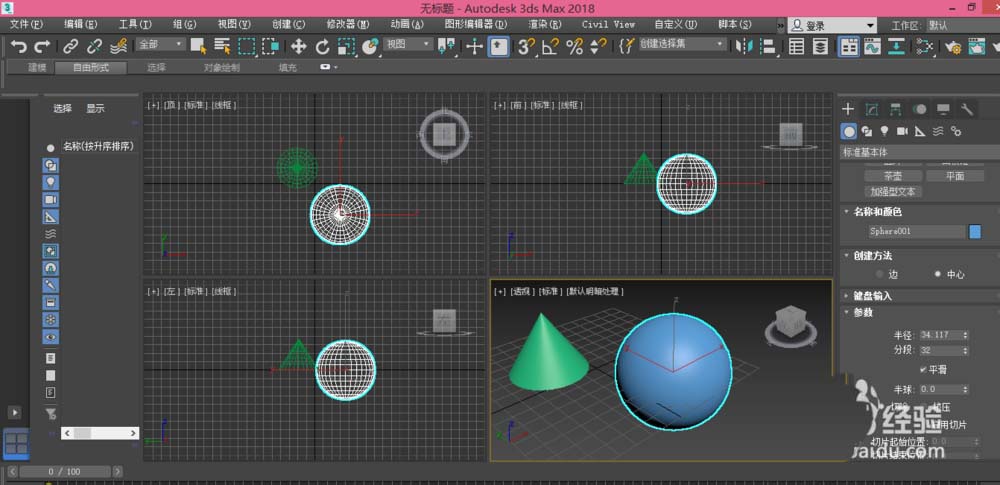Toggle the ribbon display icon
Image resolution: width=1000 pixels, height=485 pixels.
tap(848, 46)
